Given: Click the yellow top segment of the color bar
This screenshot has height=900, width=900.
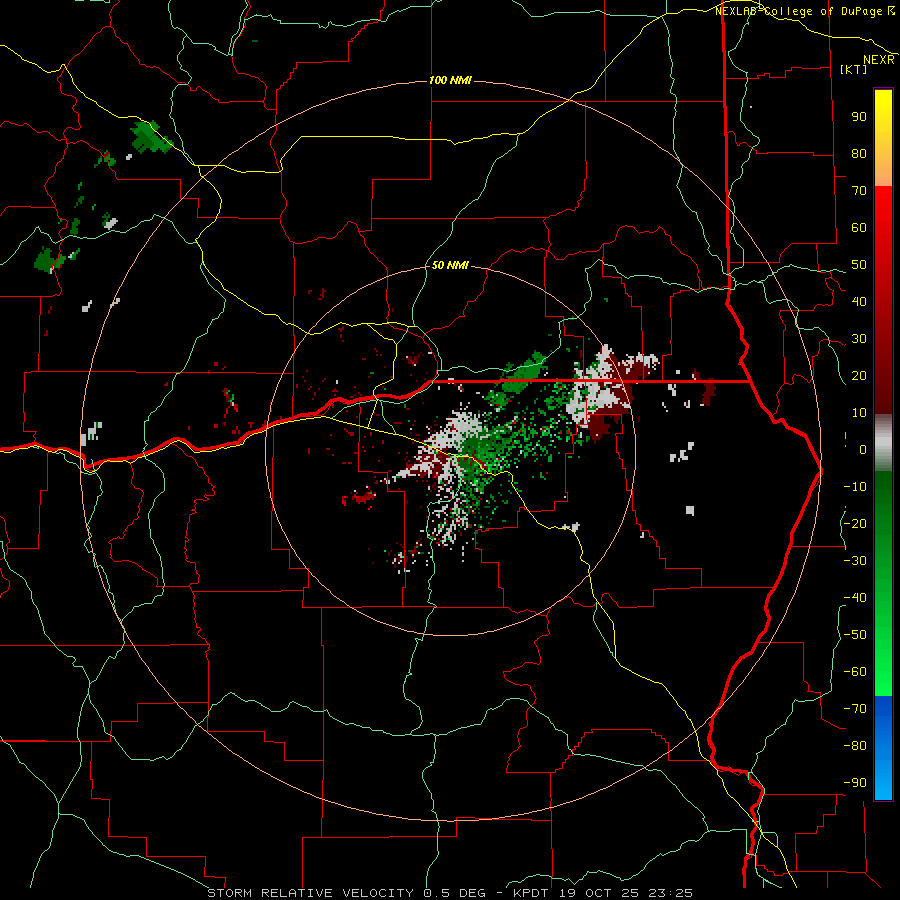Looking at the screenshot, I should pos(883,138).
